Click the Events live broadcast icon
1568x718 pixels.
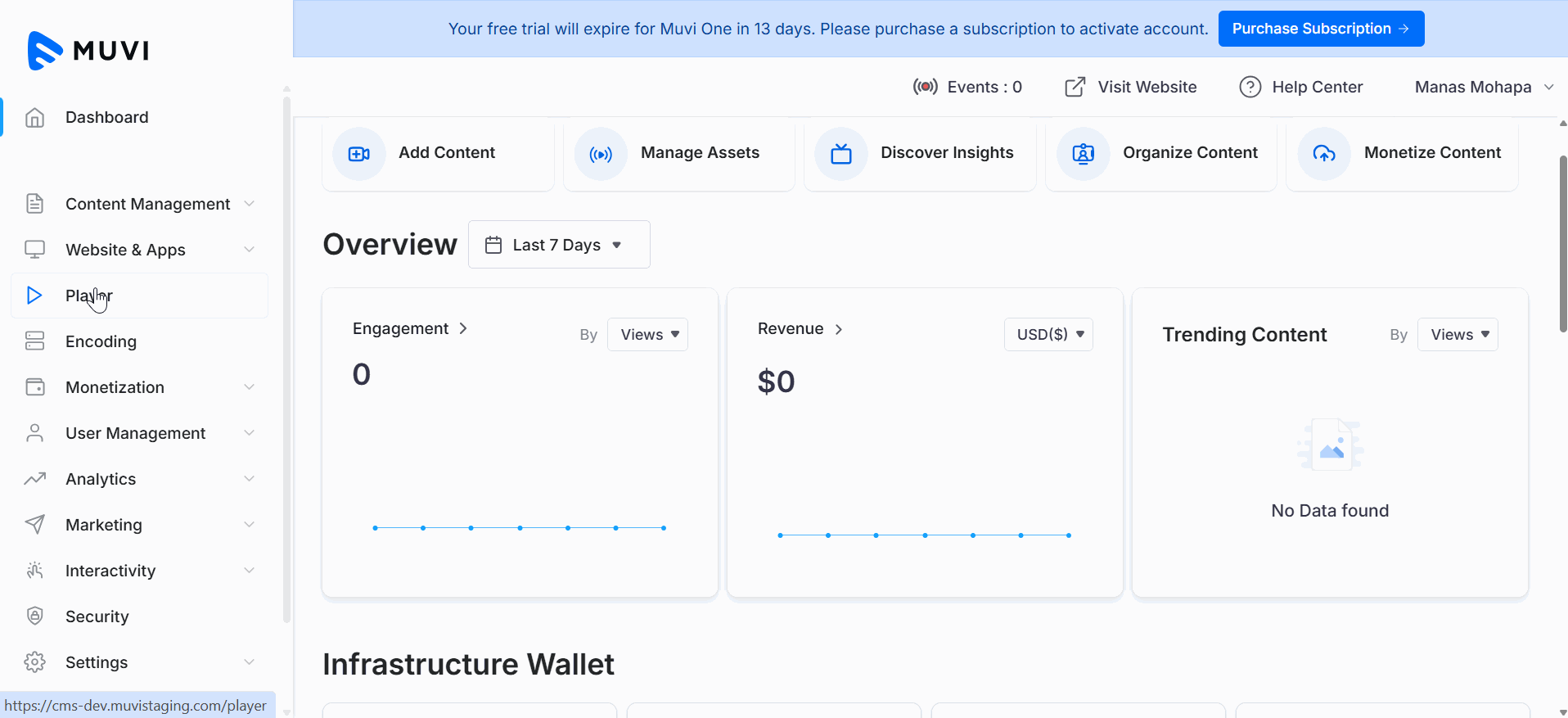pos(926,87)
